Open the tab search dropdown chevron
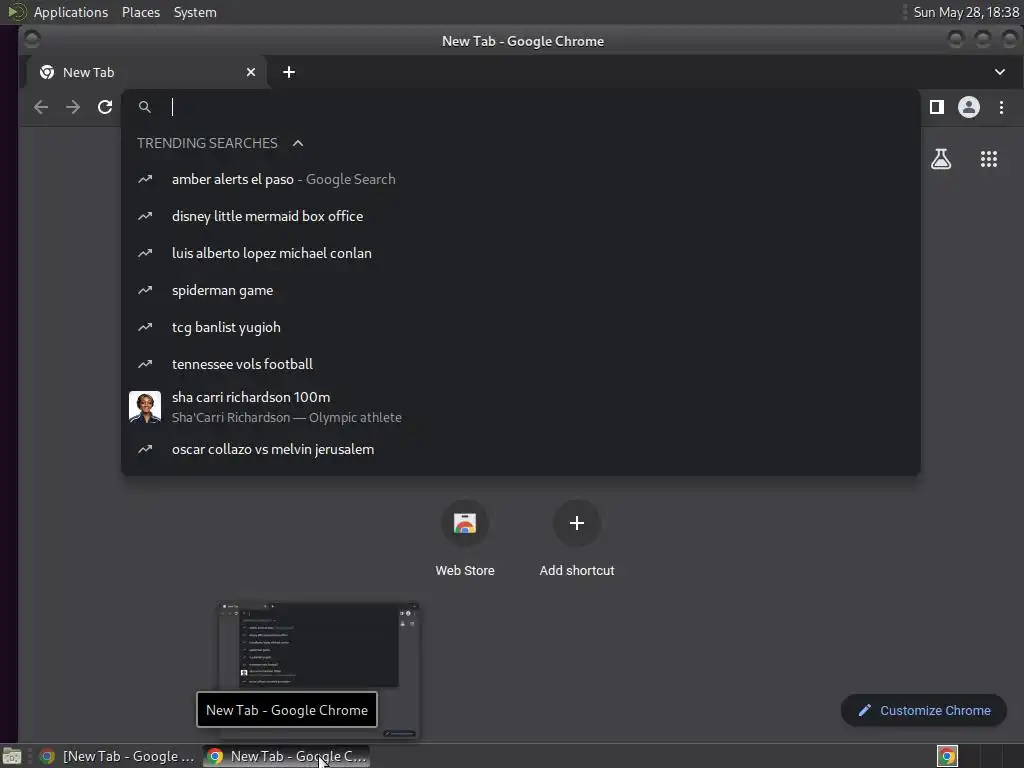The height and width of the screenshot is (768, 1024). [x=1000, y=72]
